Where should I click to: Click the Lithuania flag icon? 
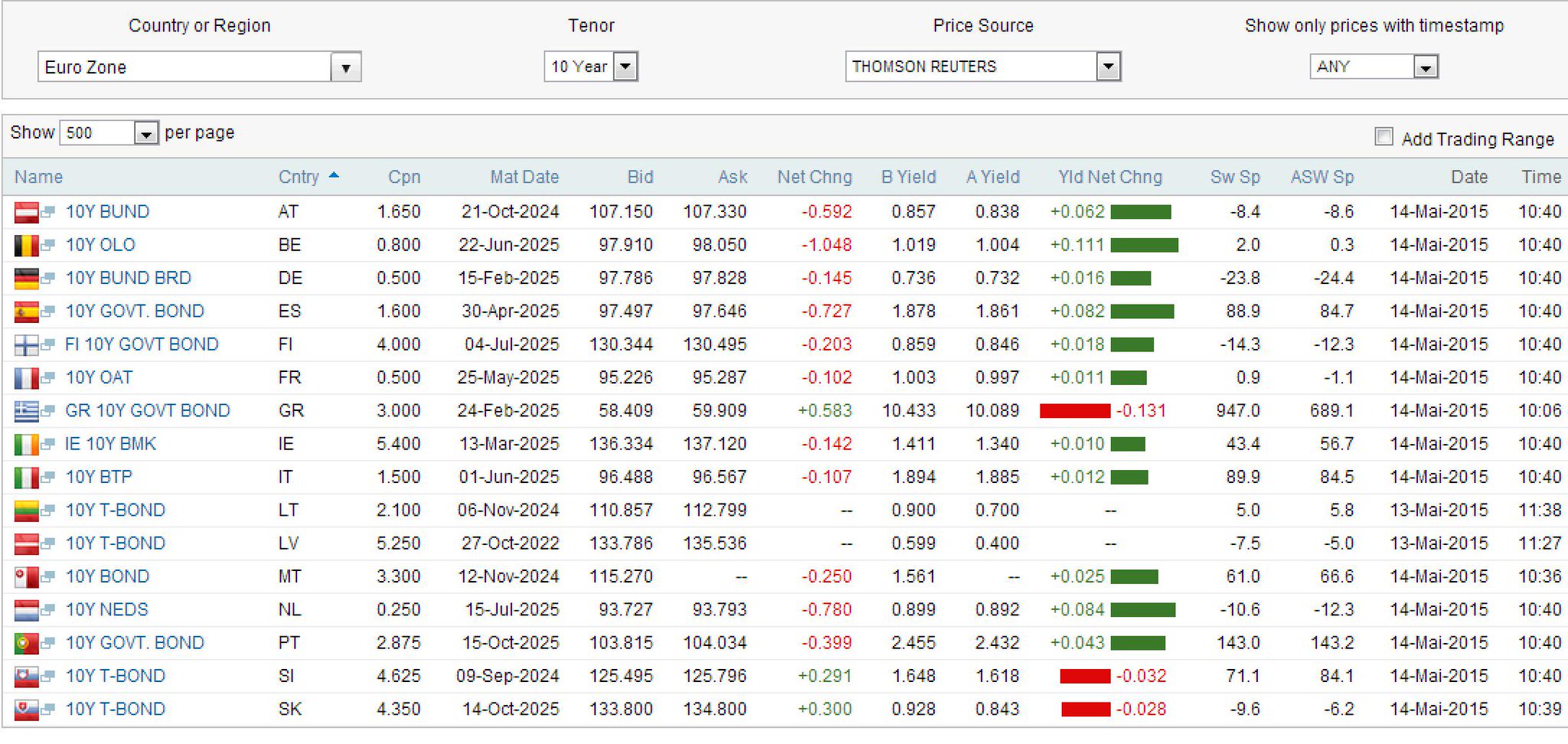coord(26,511)
